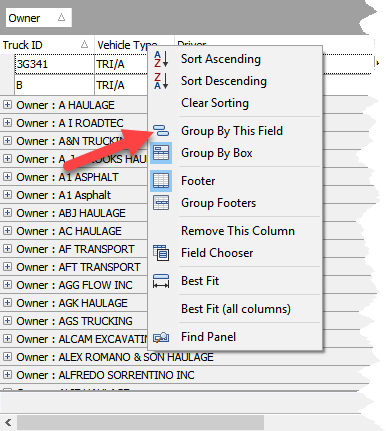Choose Clear Sorting from context menu
Screen dimensions: 386x431
click(215, 103)
